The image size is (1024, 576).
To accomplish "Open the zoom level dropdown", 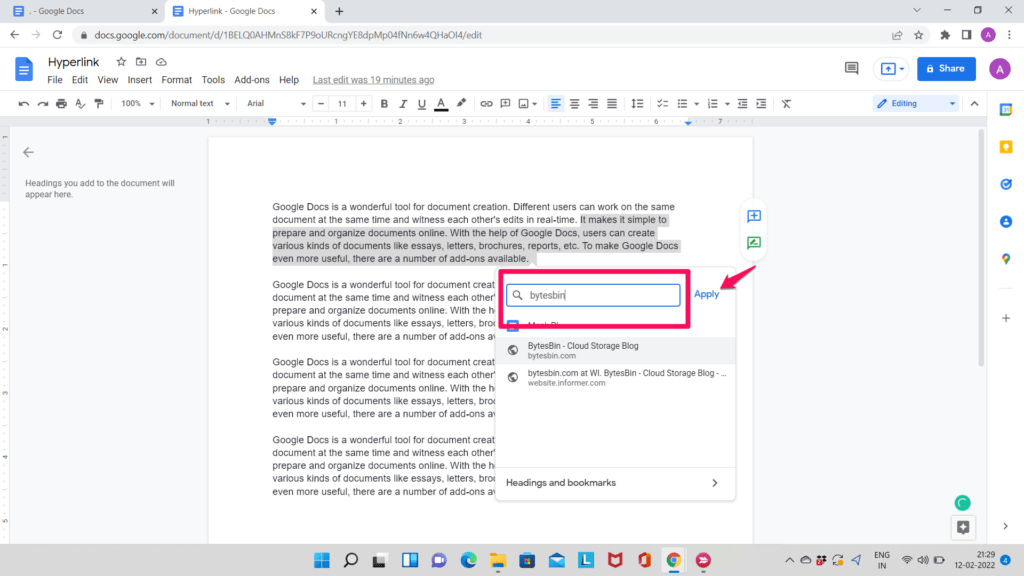I will tap(136, 103).
